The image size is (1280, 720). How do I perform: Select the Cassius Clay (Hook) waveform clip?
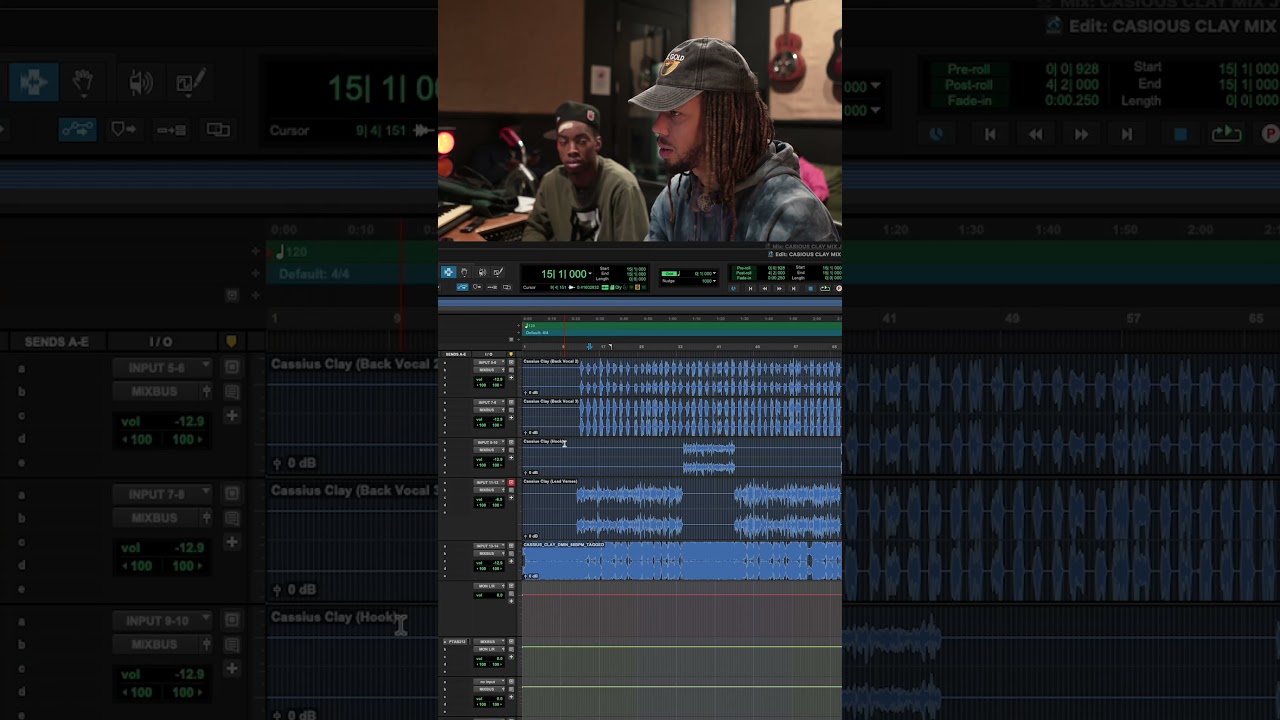tap(709, 458)
